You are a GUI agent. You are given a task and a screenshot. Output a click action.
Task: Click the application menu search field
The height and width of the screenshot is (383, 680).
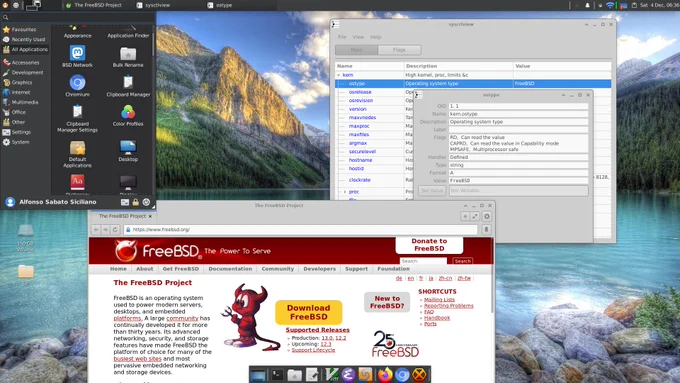[78, 17]
